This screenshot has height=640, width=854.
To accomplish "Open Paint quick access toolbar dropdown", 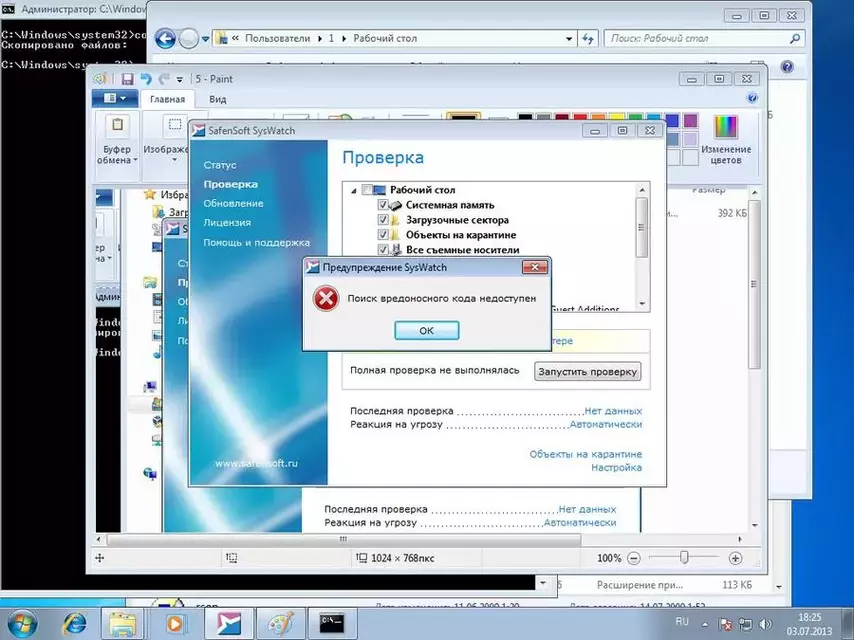I will (x=179, y=80).
